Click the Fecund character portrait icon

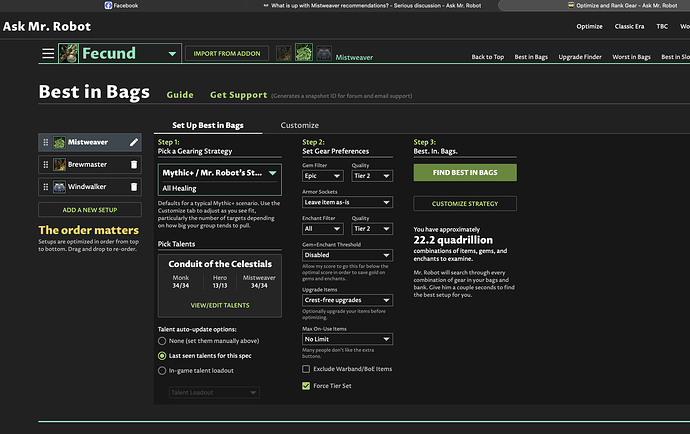[69, 53]
